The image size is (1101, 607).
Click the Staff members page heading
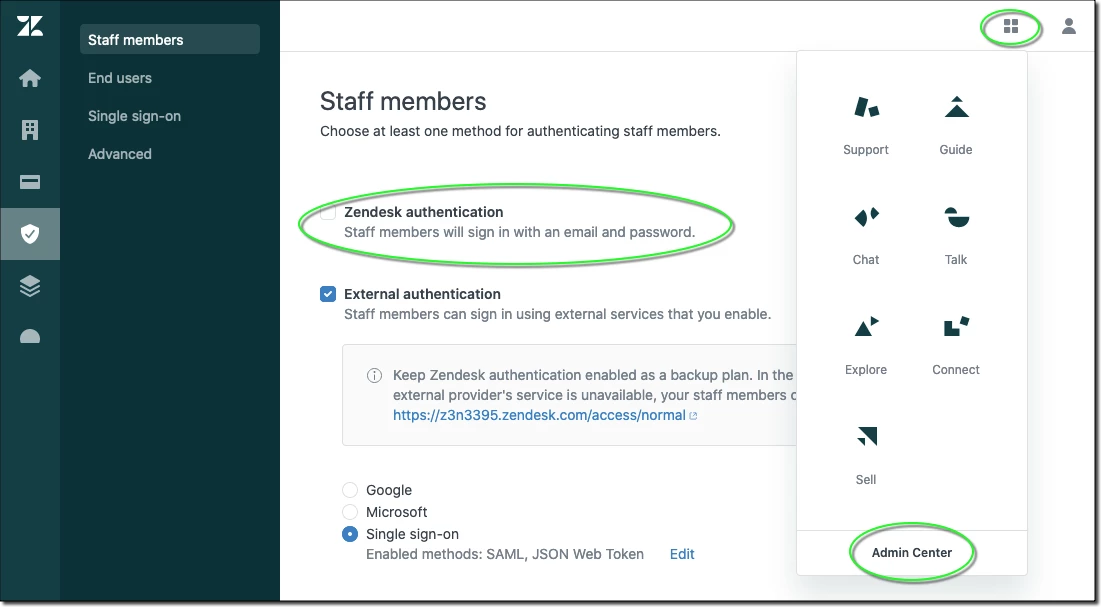click(x=403, y=101)
